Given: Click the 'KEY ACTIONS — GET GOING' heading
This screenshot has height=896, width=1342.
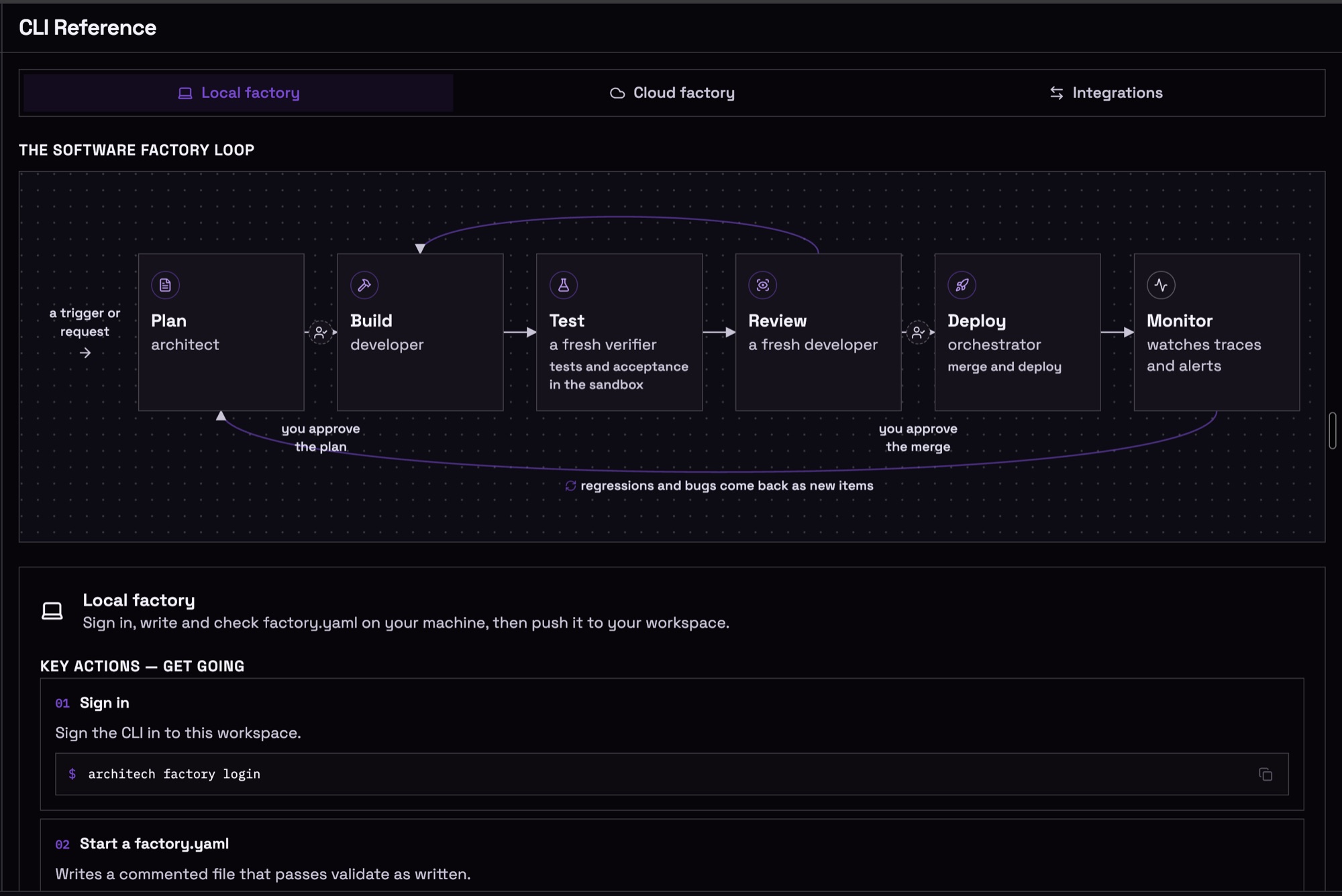Looking at the screenshot, I should pyautogui.click(x=142, y=666).
